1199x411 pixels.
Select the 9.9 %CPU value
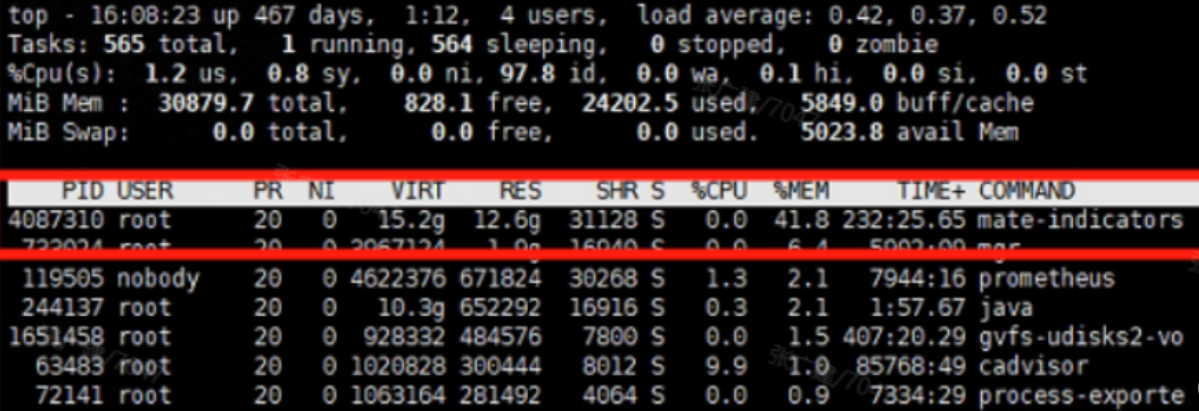726,367
